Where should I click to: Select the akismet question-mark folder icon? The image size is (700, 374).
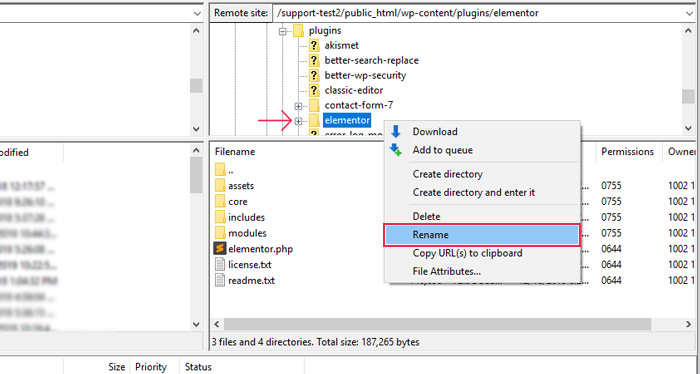click(x=314, y=45)
